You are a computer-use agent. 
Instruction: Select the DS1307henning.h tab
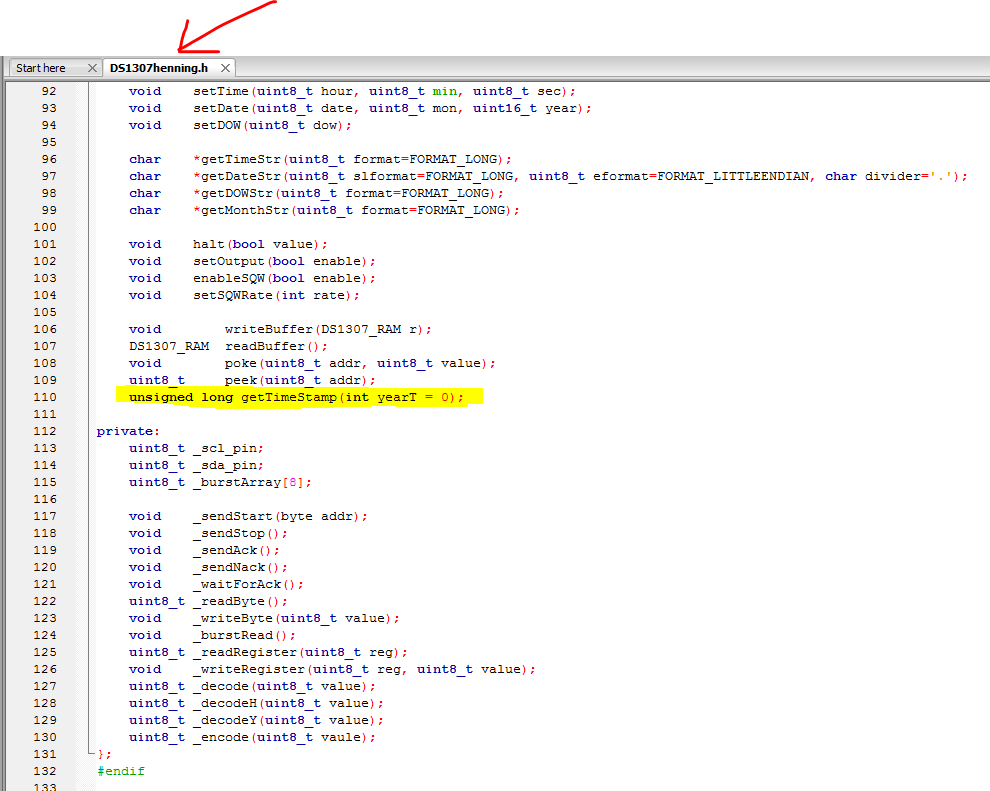tap(159, 68)
